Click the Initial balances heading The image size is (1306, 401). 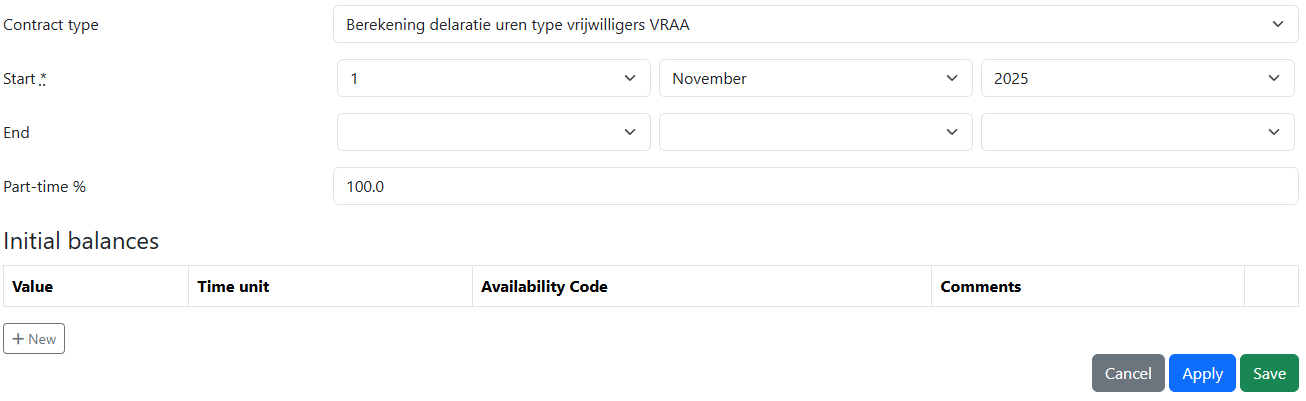81,241
